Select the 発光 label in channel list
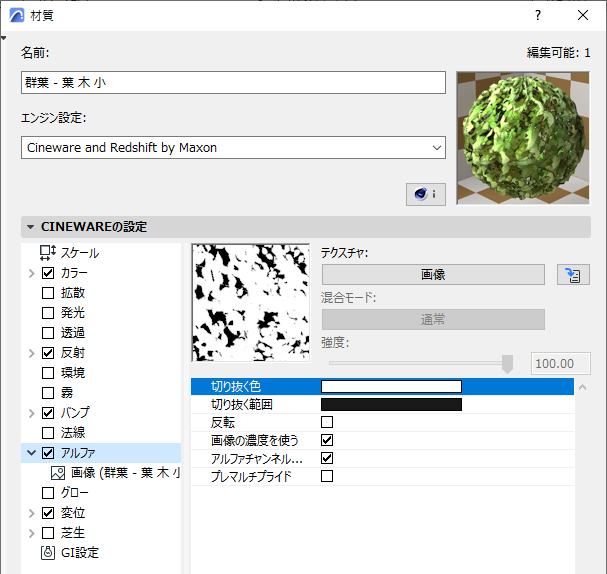Viewport: 607px width, 574px height. click(x=73, y=313)
